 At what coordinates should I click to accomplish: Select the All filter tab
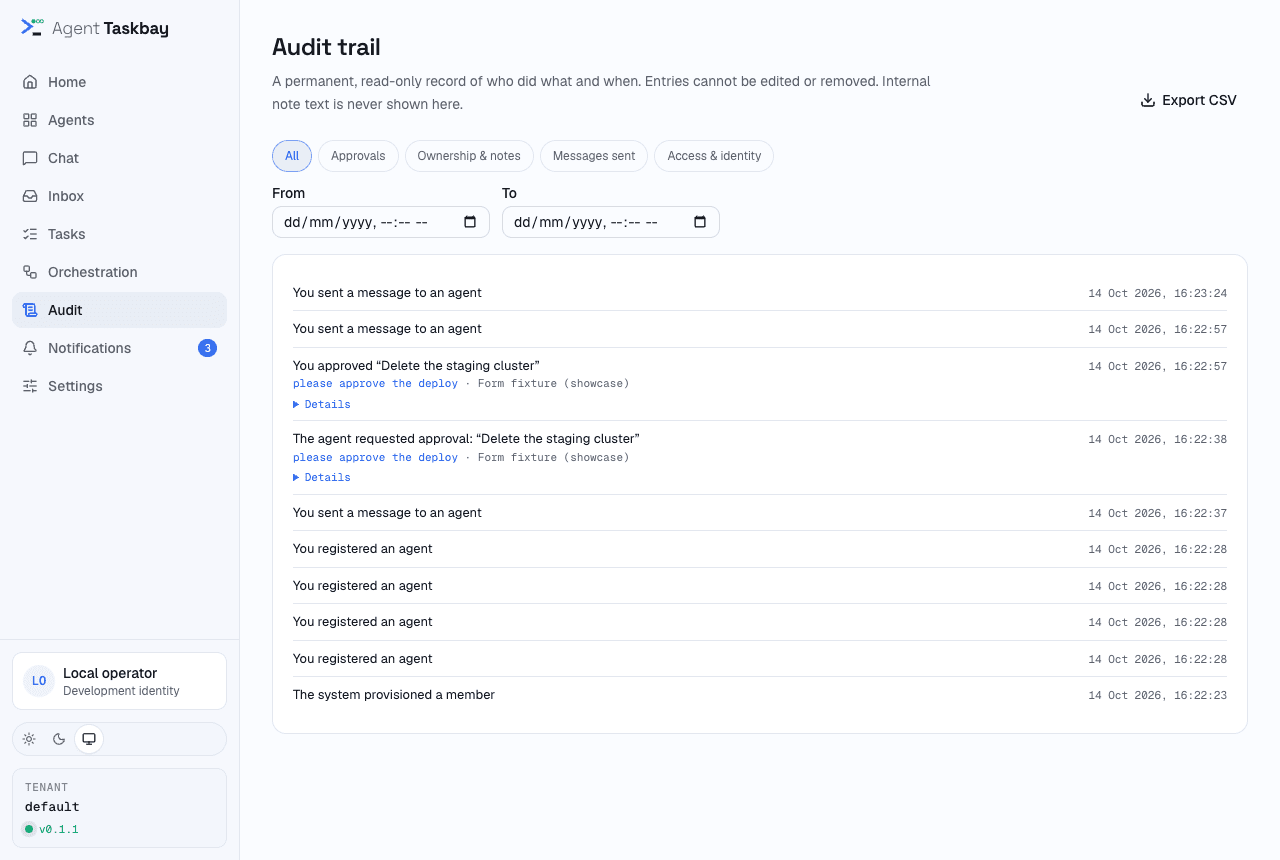292,156
